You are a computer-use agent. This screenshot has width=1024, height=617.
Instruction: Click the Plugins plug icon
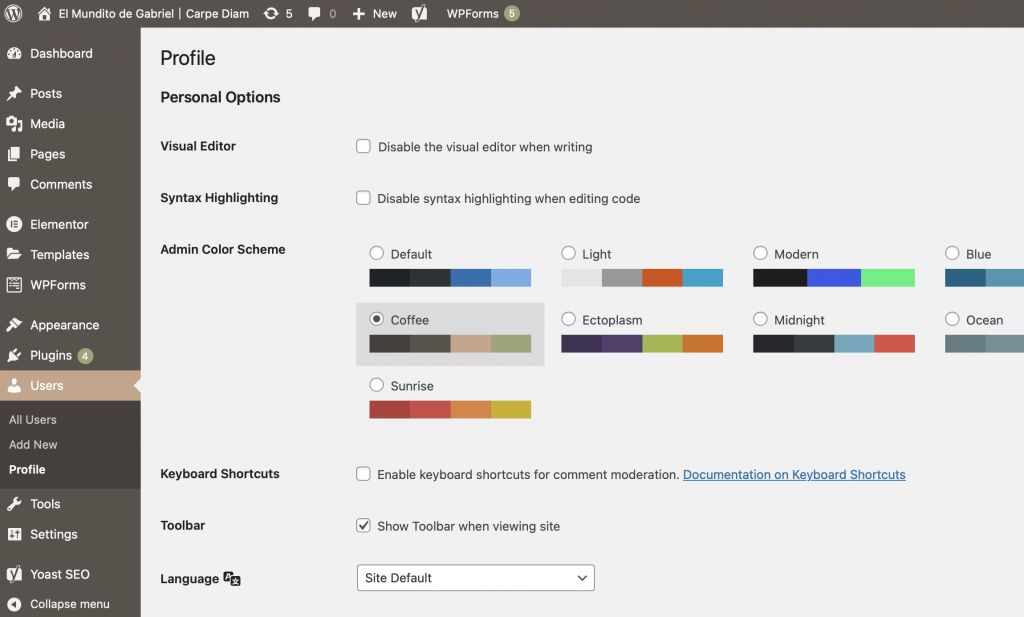(x=14, y=355)
